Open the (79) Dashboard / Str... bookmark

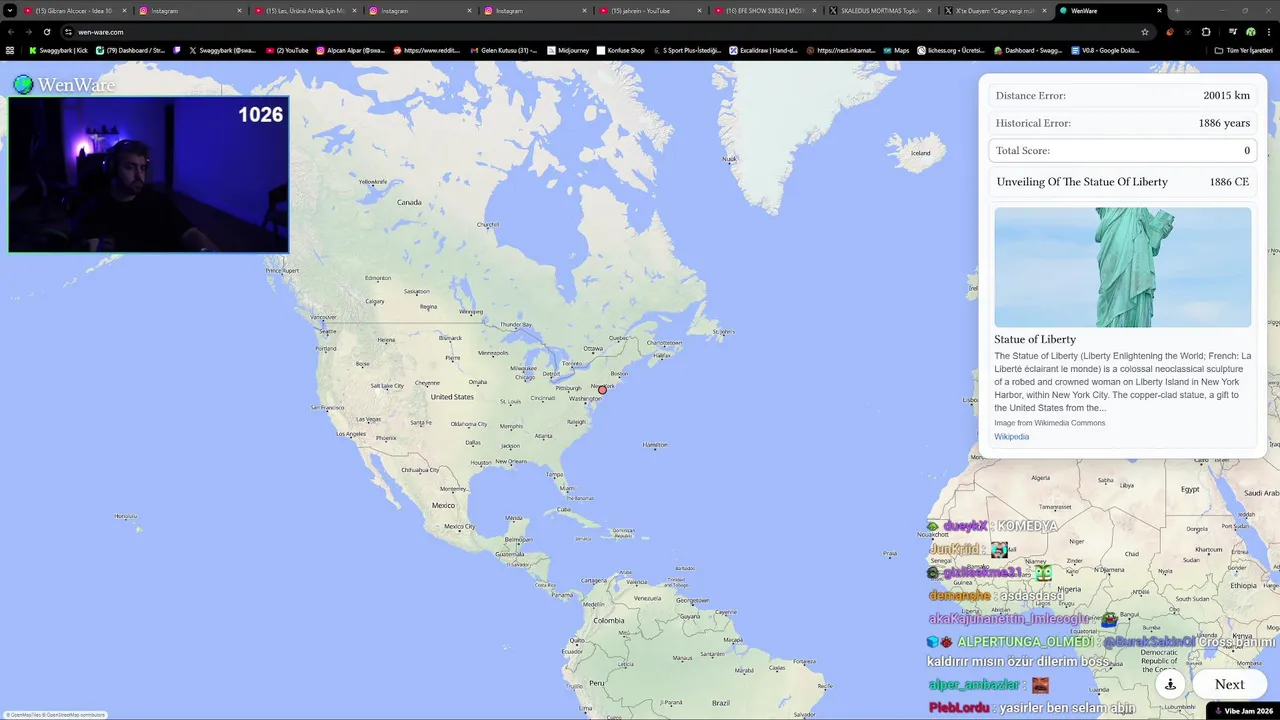coord(131,50)
